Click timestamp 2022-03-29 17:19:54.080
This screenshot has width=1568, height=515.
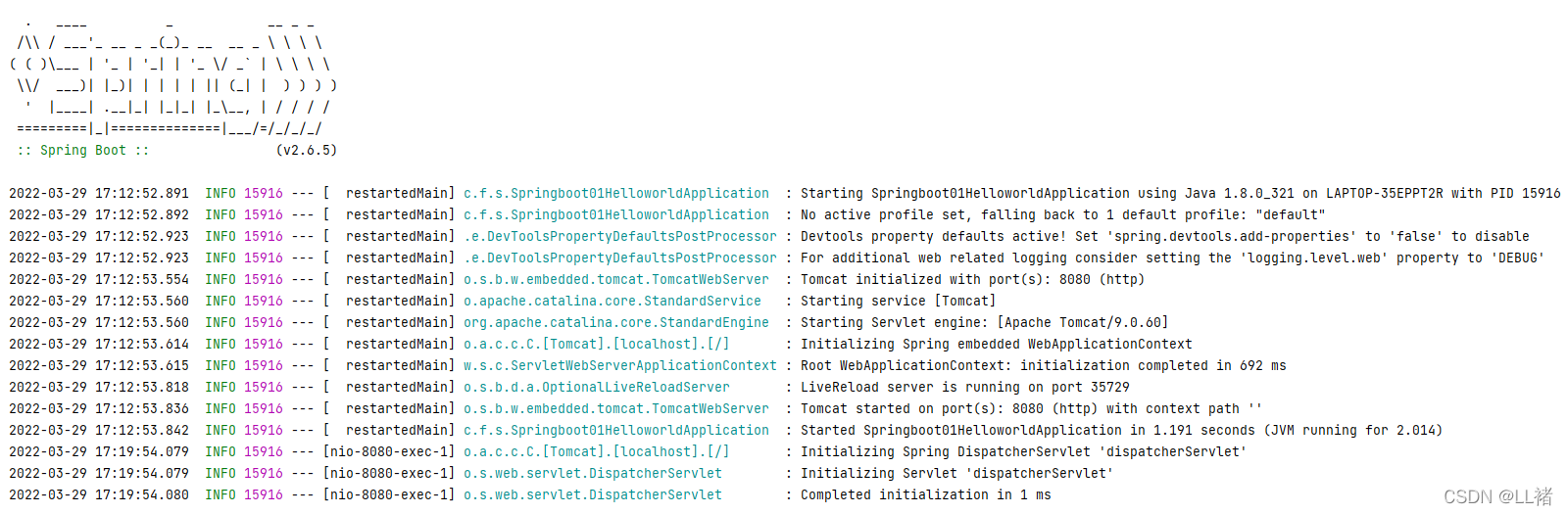pyautogui.click(x=99, y=495)
